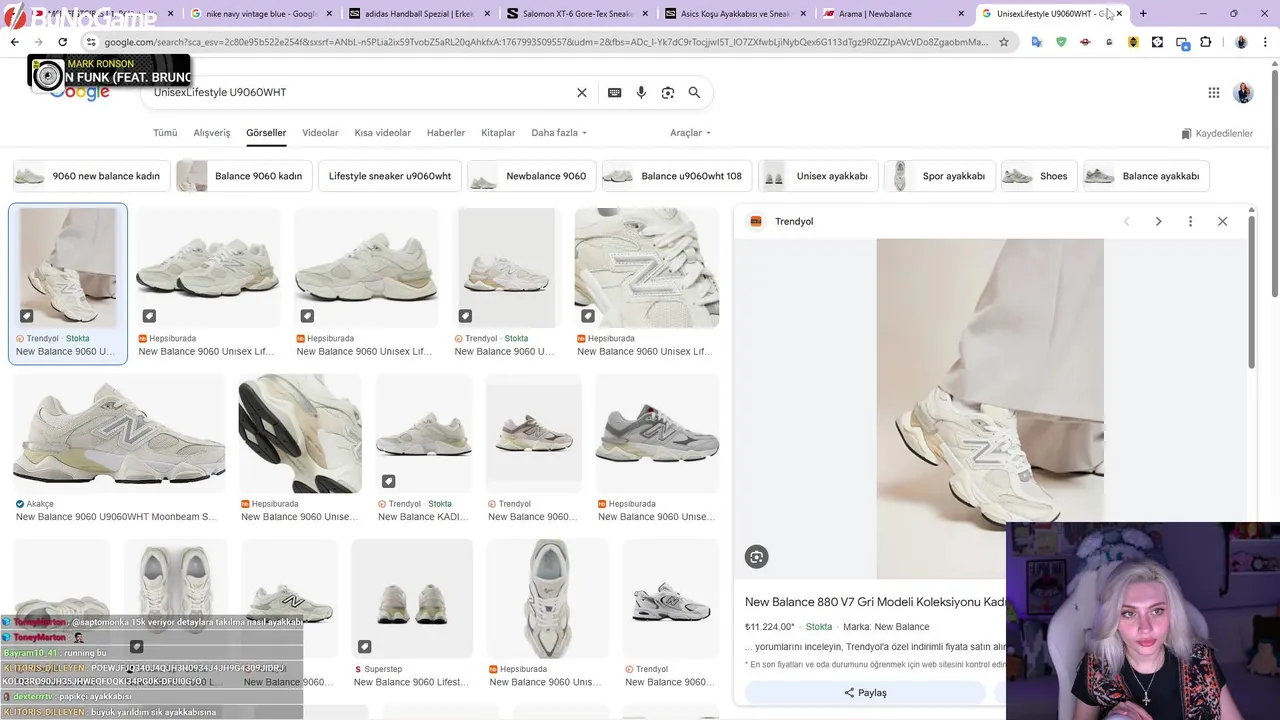This screenshot has height=720, width=1280.
Task: Select the 'Spor ayakkabı' chip
Action: point(940,176)
